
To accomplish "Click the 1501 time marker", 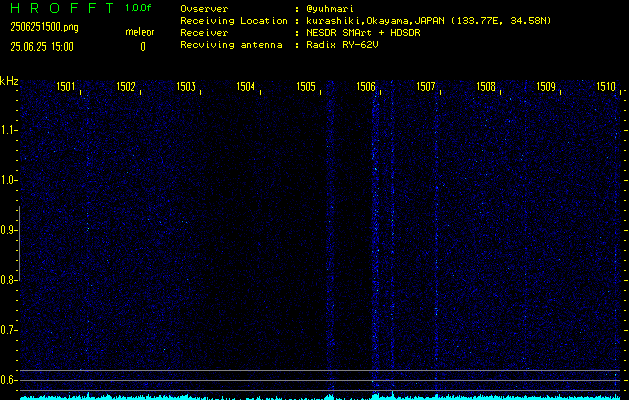I will 65,87.
